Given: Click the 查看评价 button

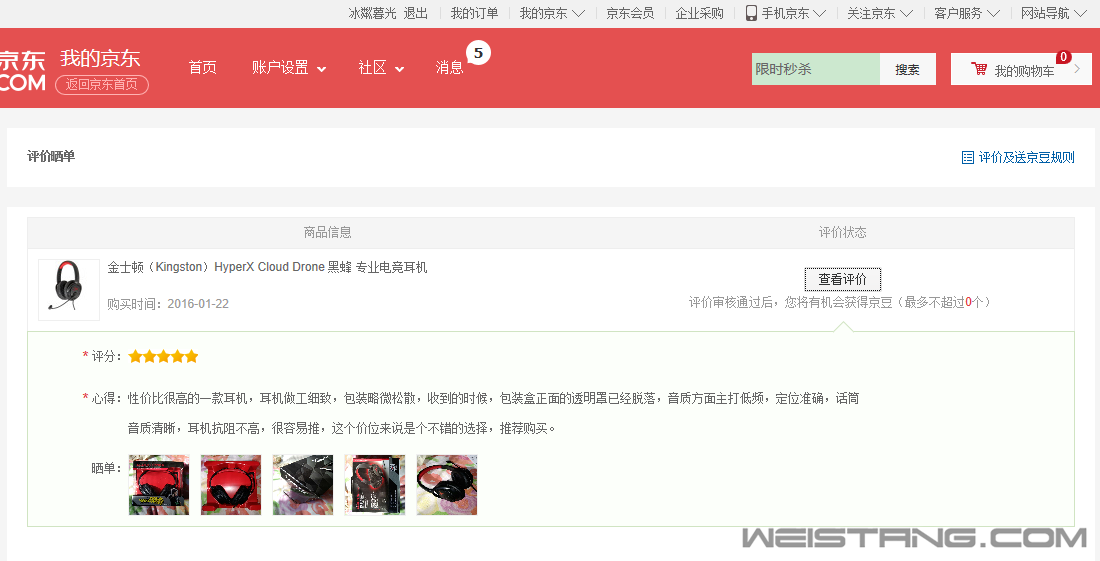Looking at the screenshot, I should (x=843, y=279).
